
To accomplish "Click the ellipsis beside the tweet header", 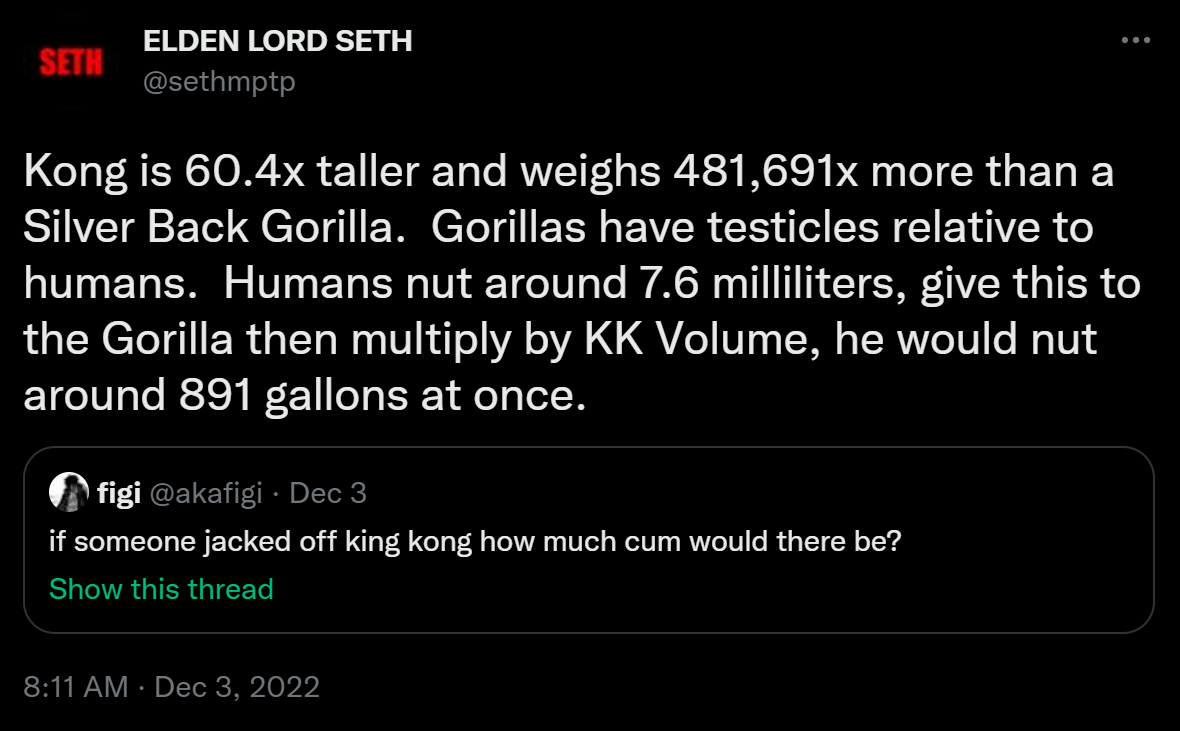I will click(1136, 38).
